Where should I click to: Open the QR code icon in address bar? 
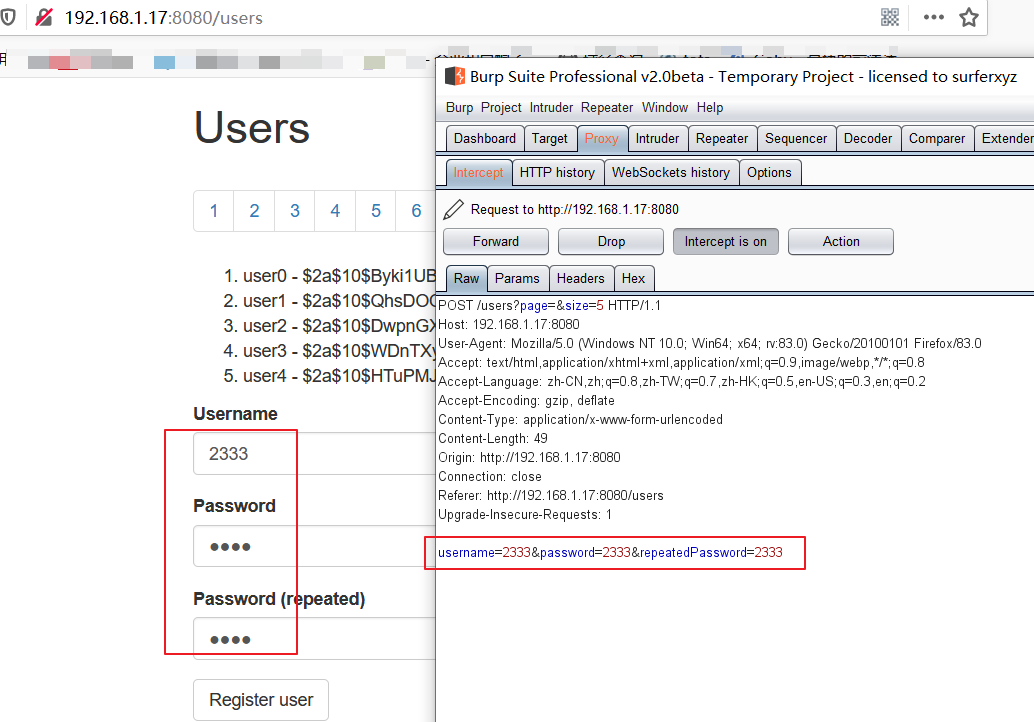(x=890, y=17)
